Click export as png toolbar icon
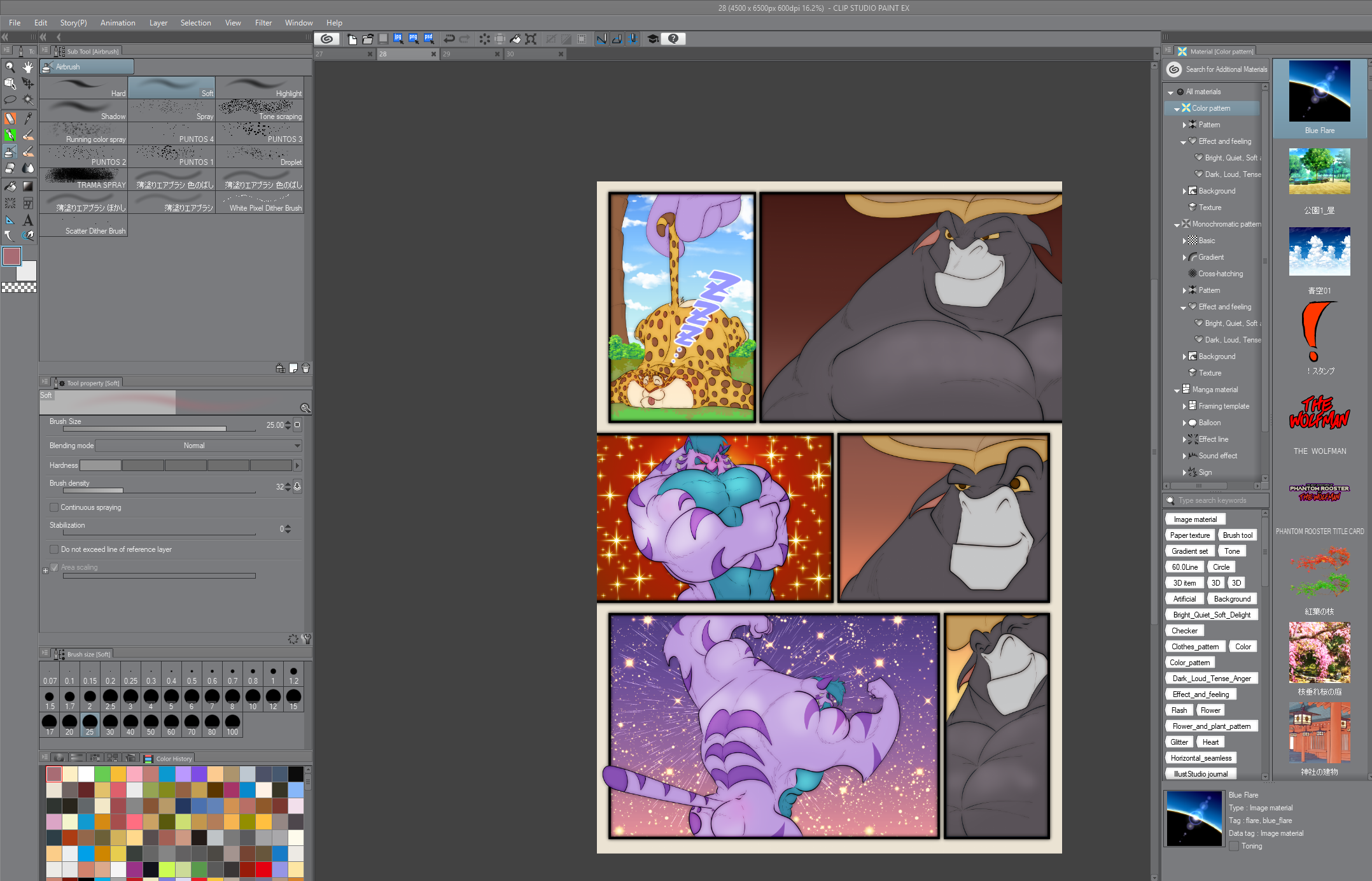The image size is (1372, 881). [x=413, y=39]
